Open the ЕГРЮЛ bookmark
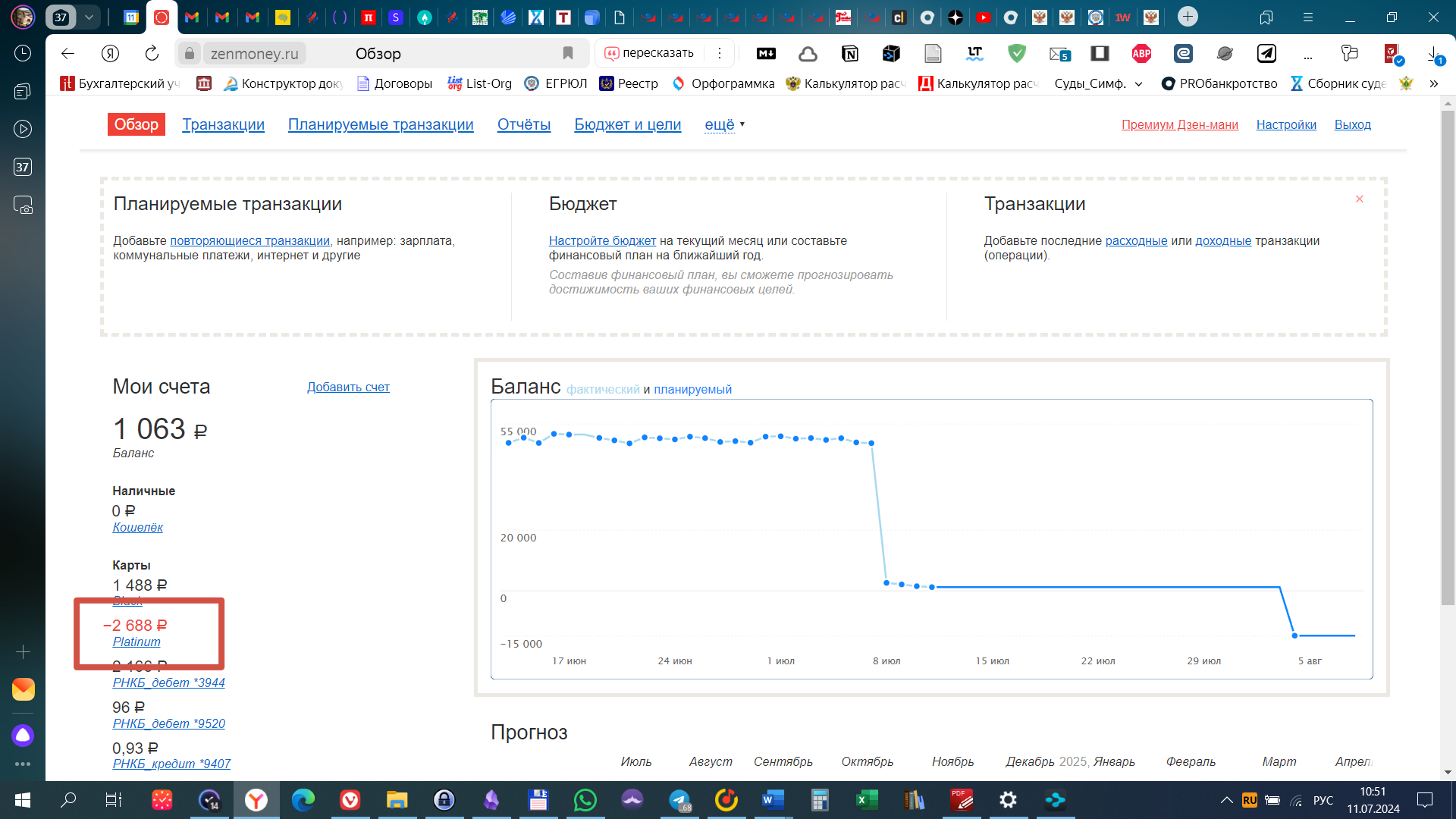This screenshot has width=1456, height=819. tap(557, 83)
